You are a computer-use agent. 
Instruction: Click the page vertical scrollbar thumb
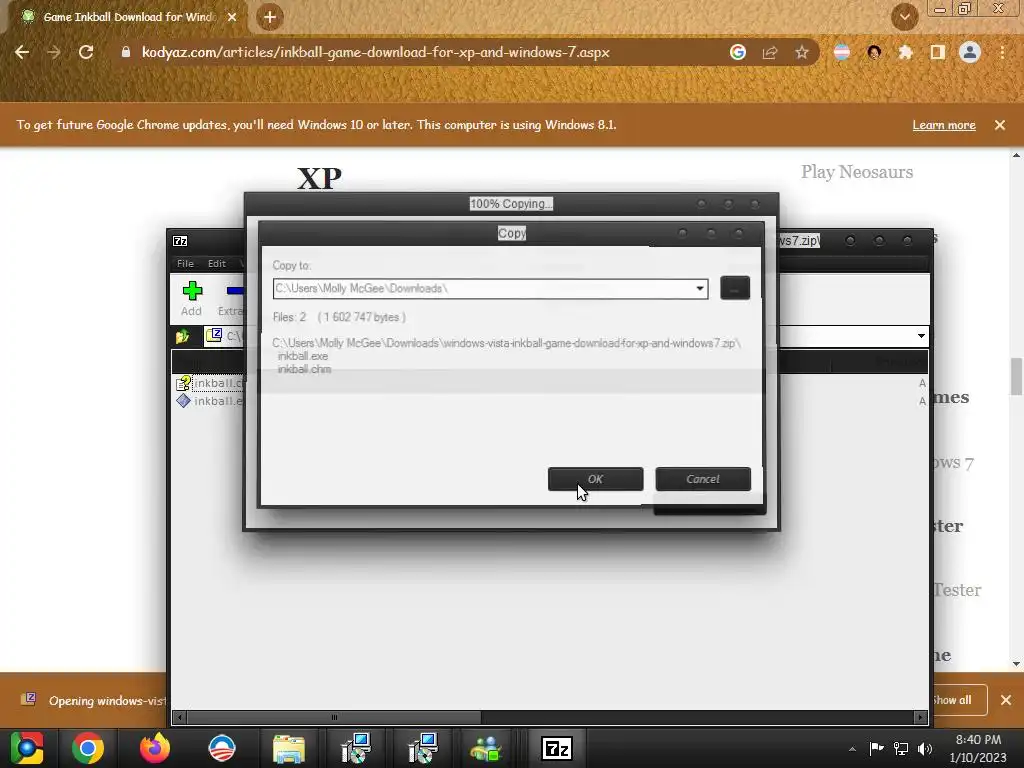pos(1016,376)
